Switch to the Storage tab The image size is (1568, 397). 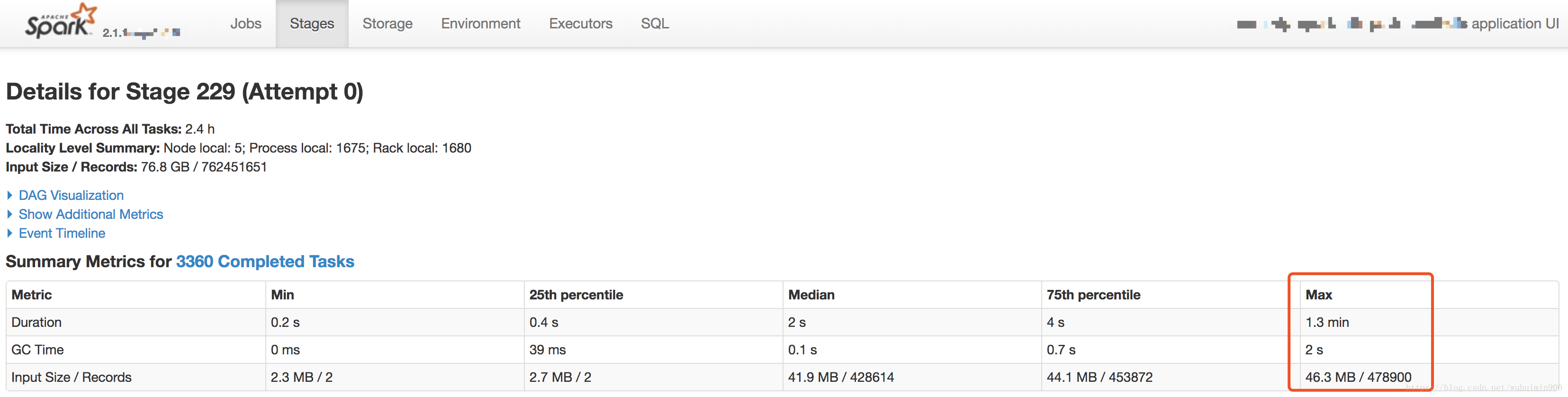click(x=387, y=24)
